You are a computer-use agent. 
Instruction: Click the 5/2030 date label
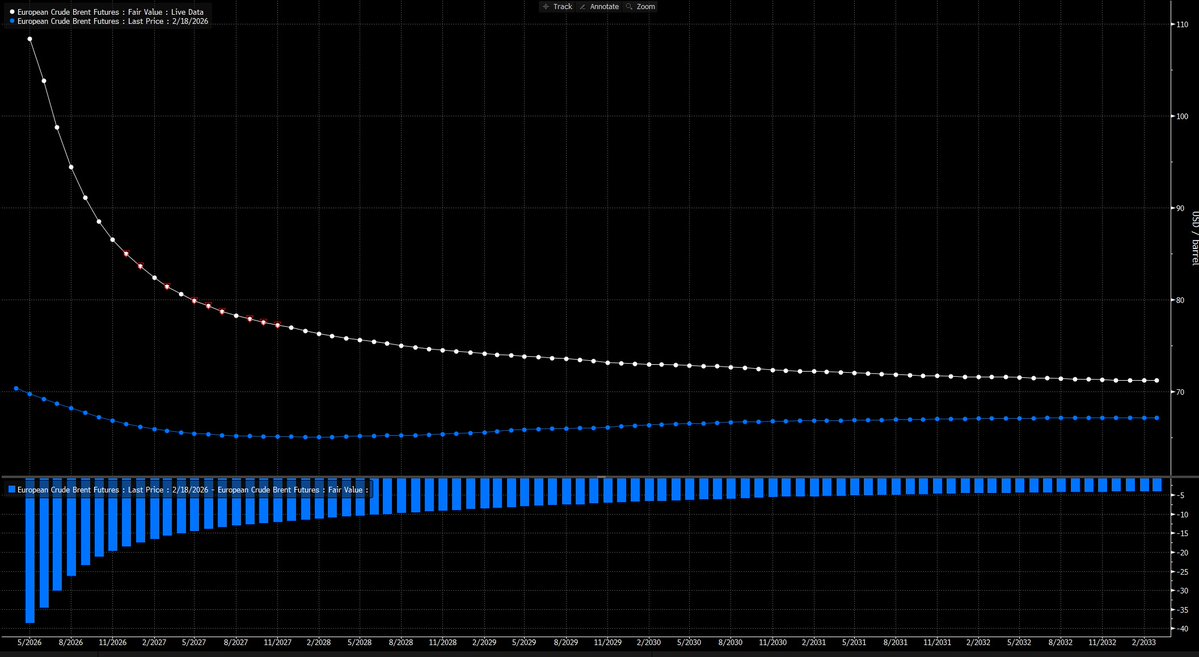tap(689, 644)
